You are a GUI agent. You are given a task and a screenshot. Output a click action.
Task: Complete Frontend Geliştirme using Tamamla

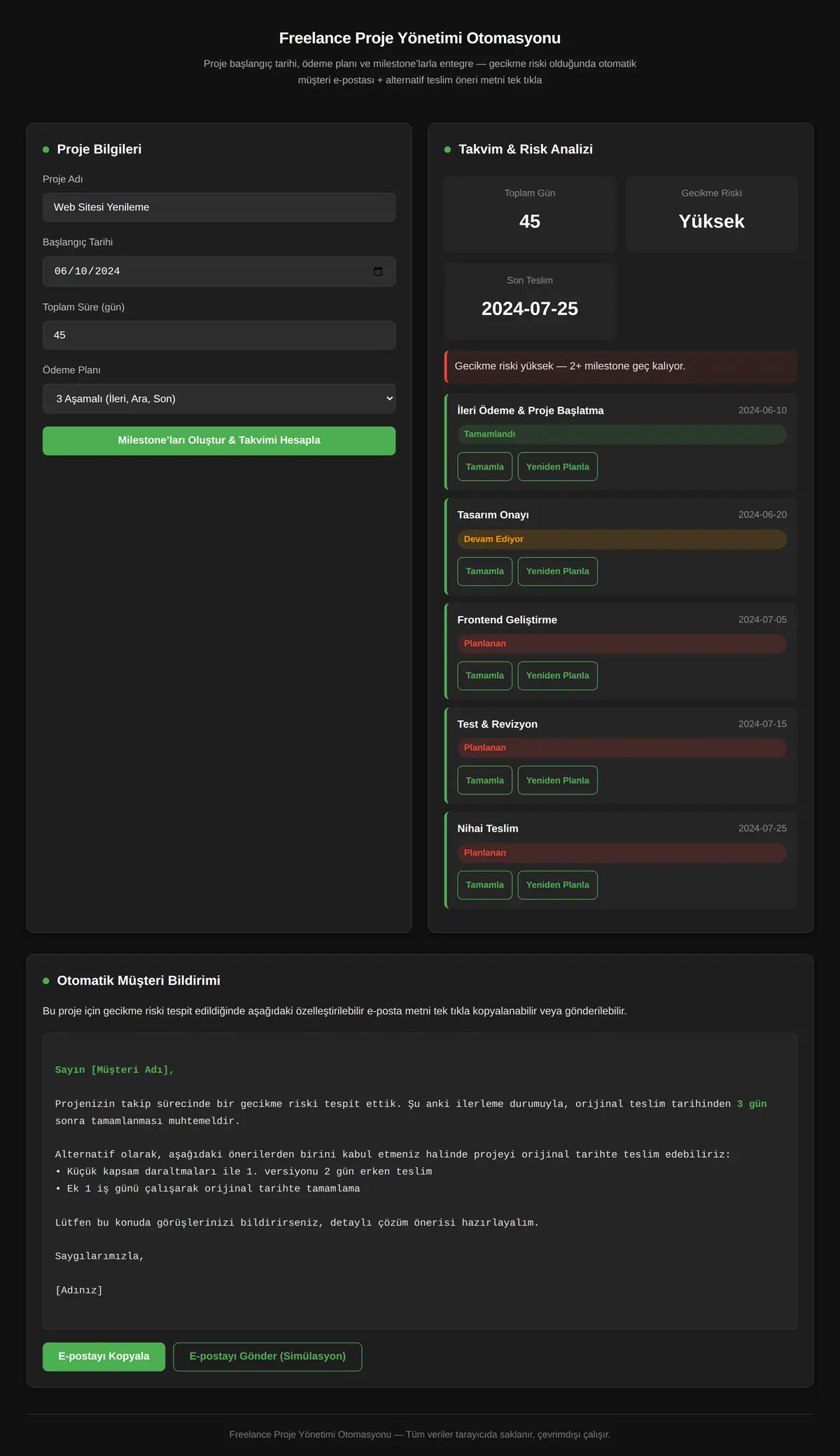484,675
